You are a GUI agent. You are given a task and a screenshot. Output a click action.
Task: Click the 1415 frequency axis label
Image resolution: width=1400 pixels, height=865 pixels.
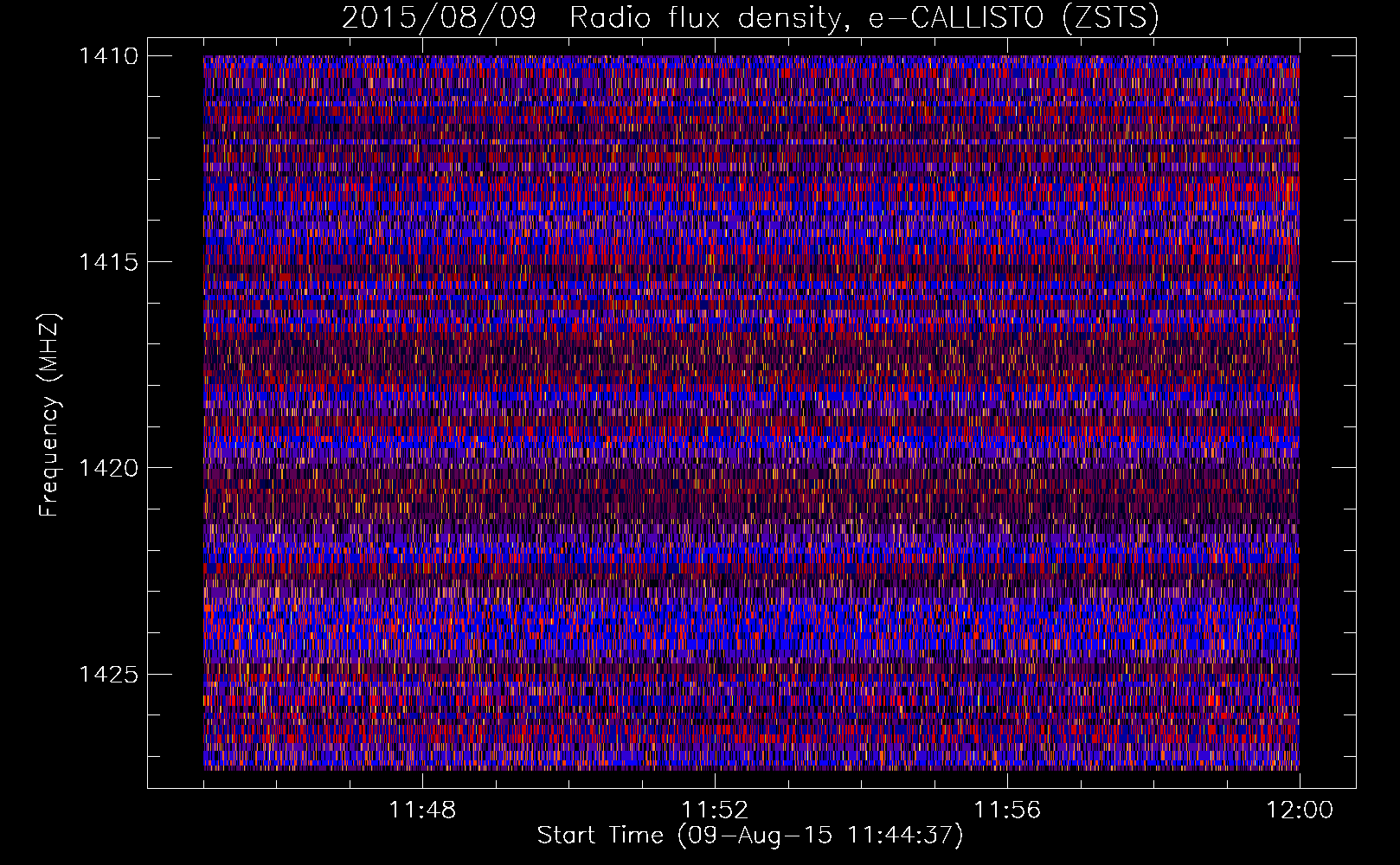pyautogui.click(x=108, y=262)
